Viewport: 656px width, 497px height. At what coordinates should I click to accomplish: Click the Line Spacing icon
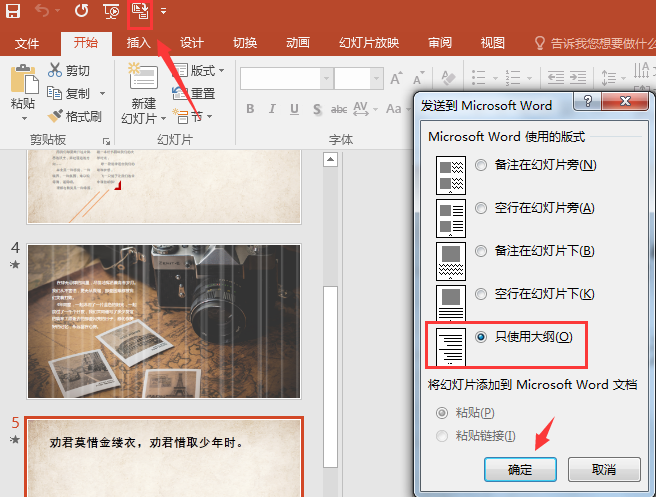tap(609, 78)
